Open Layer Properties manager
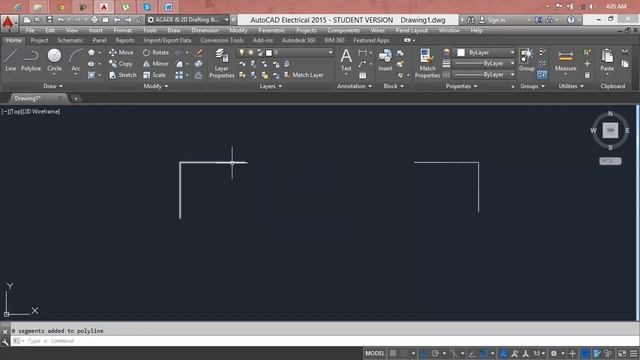 [222, 63]
